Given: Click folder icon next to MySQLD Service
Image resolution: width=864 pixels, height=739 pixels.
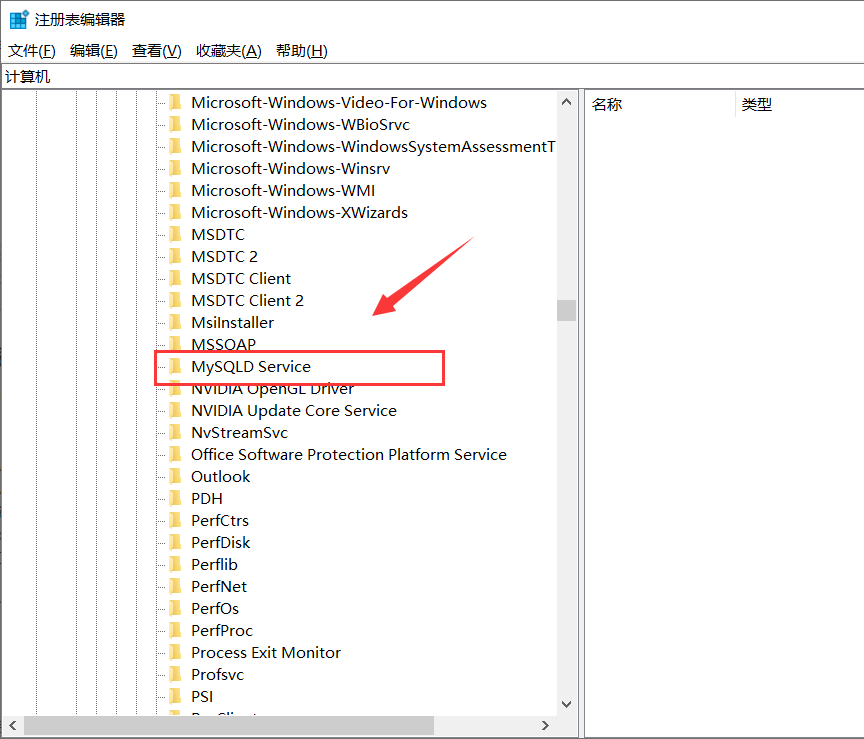Looking at the screenshot, I should coord(175,367).
